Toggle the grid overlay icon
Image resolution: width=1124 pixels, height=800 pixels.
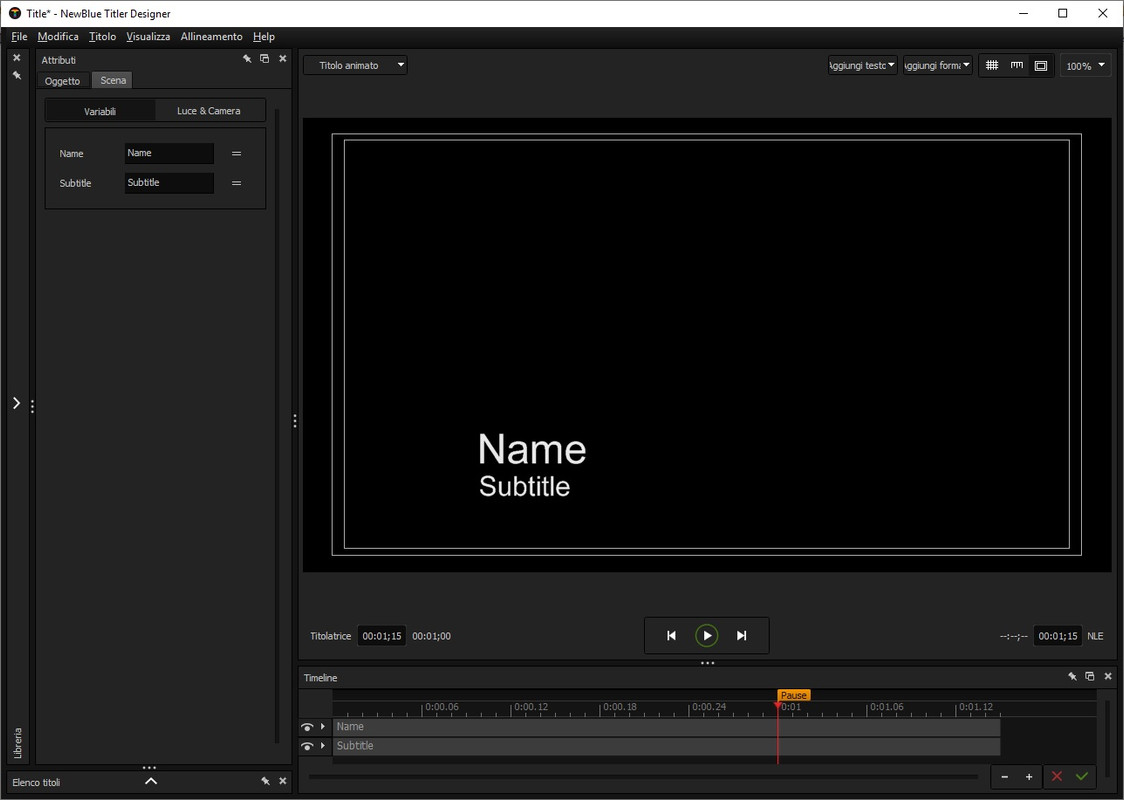pyautogui.click(x=991, y=65)
